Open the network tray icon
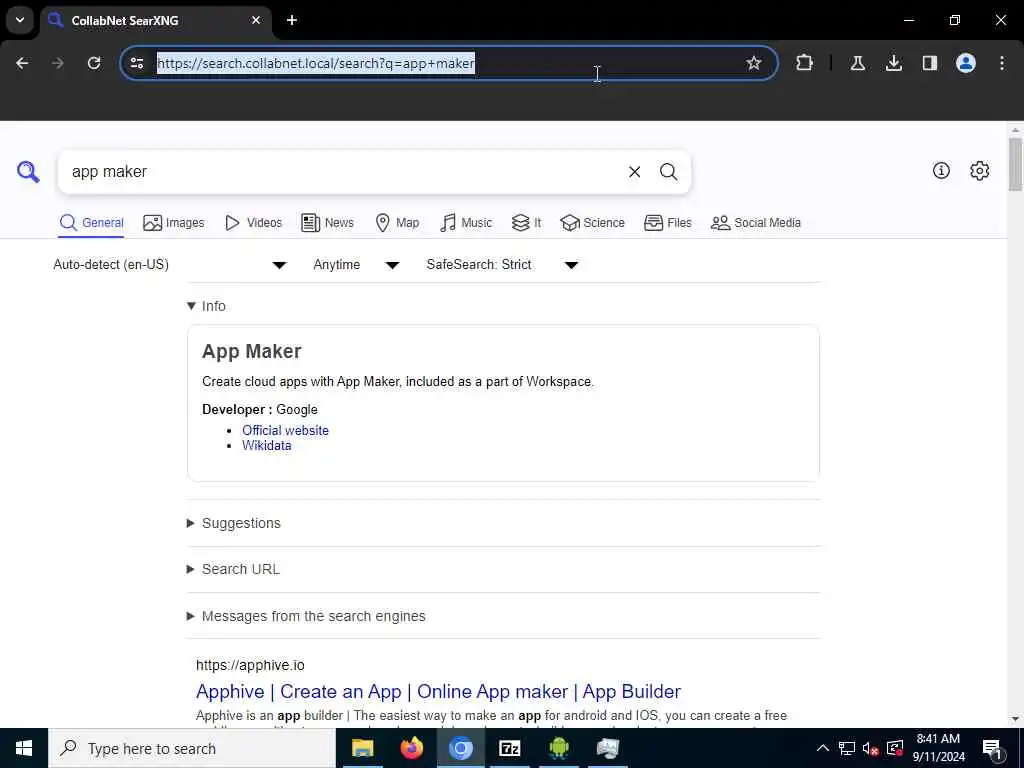The height and width of the screenshot is (768, 1024). pos(846,748)
